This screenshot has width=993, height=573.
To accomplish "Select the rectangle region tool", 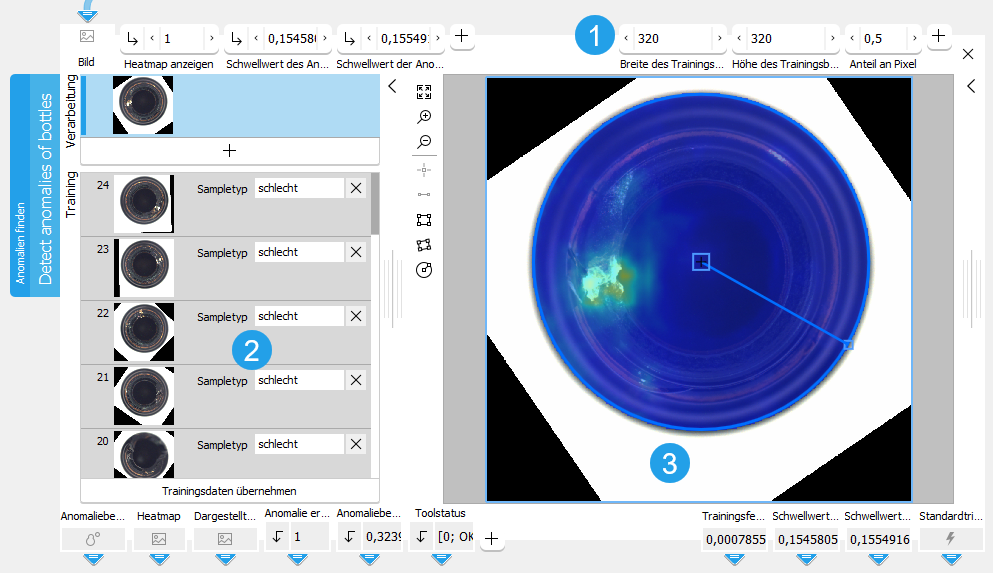I will 423,219.
